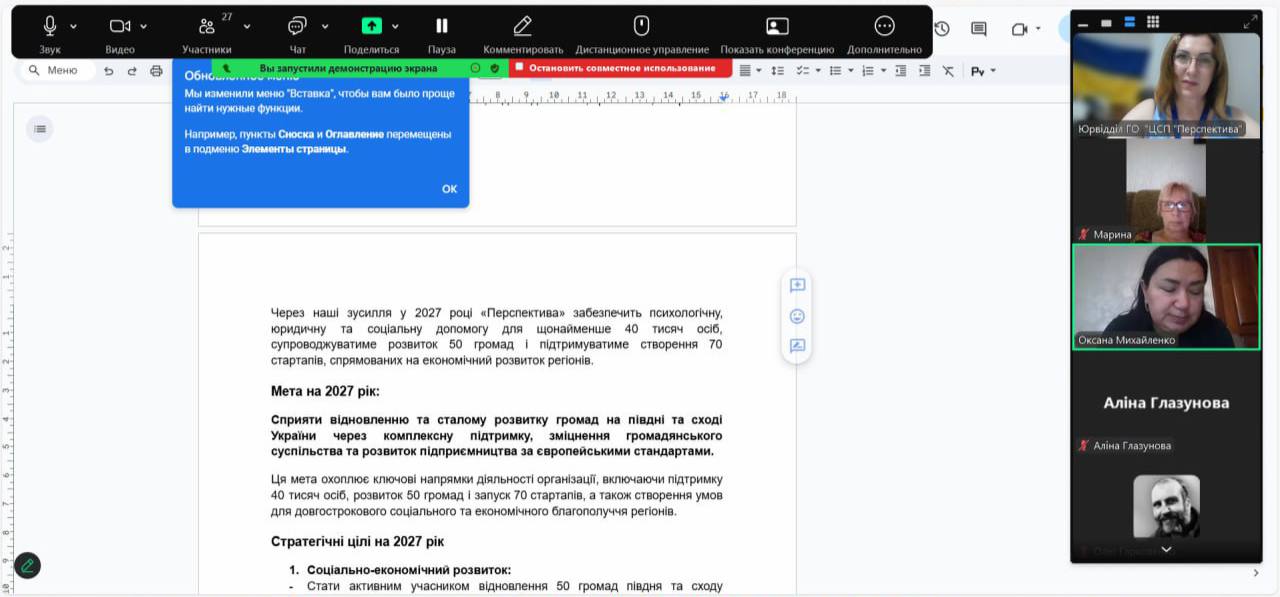Decrease the paragraph indent
Image resolution: width=1280 pixels, height=597 pixels.
[901, 71]
